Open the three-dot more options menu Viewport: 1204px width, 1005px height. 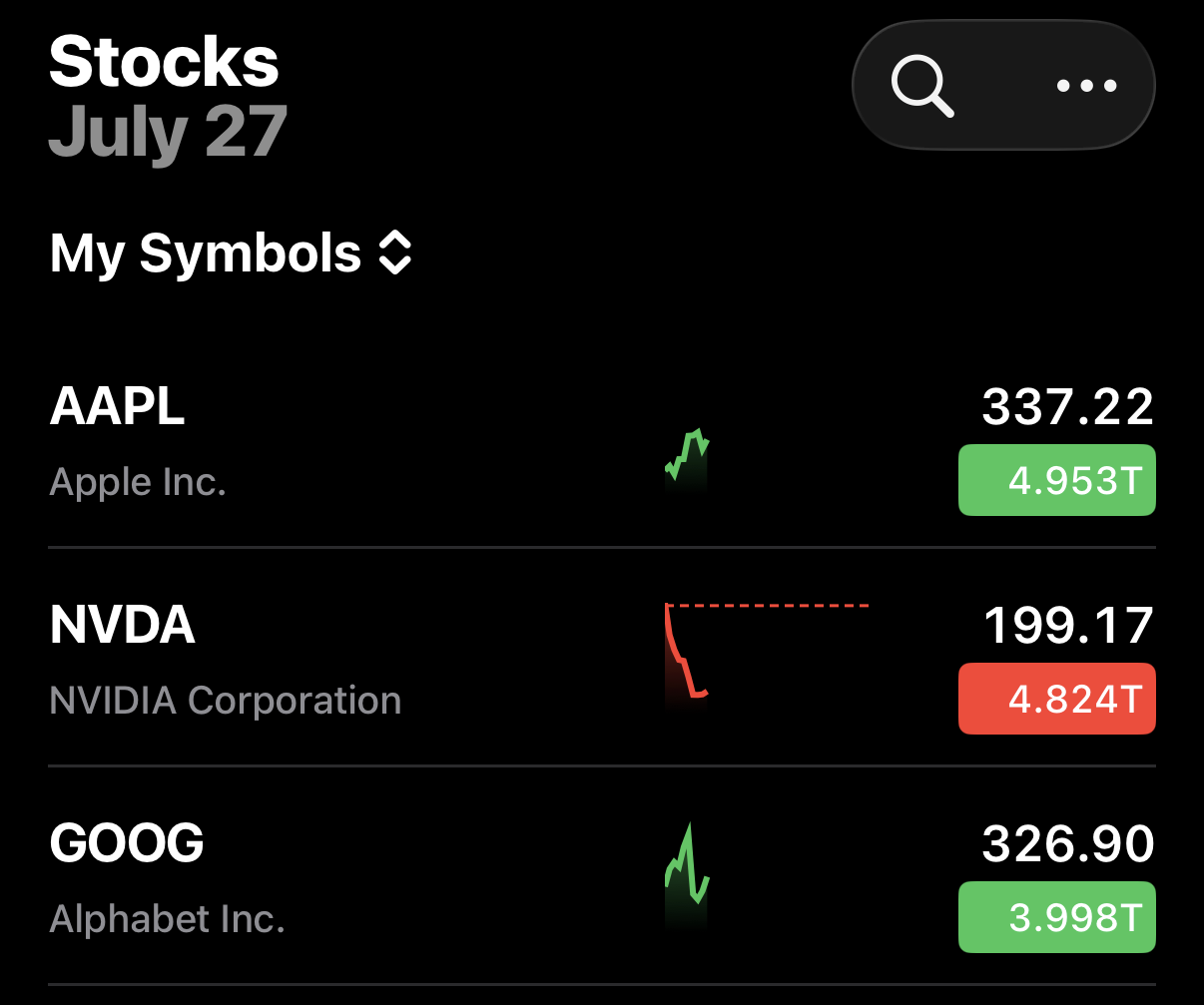pyautogui.click(x=1086, y=86)
